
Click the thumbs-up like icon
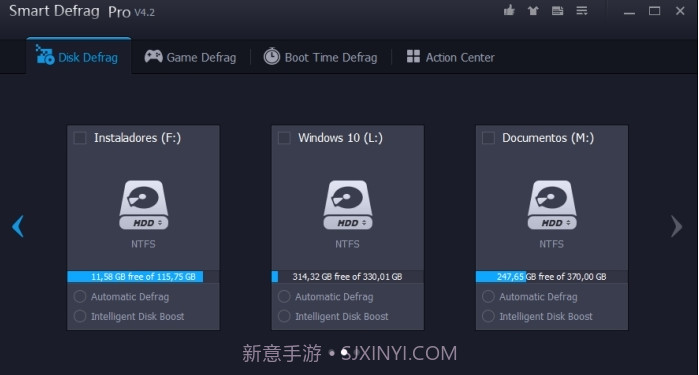(509, 10)
